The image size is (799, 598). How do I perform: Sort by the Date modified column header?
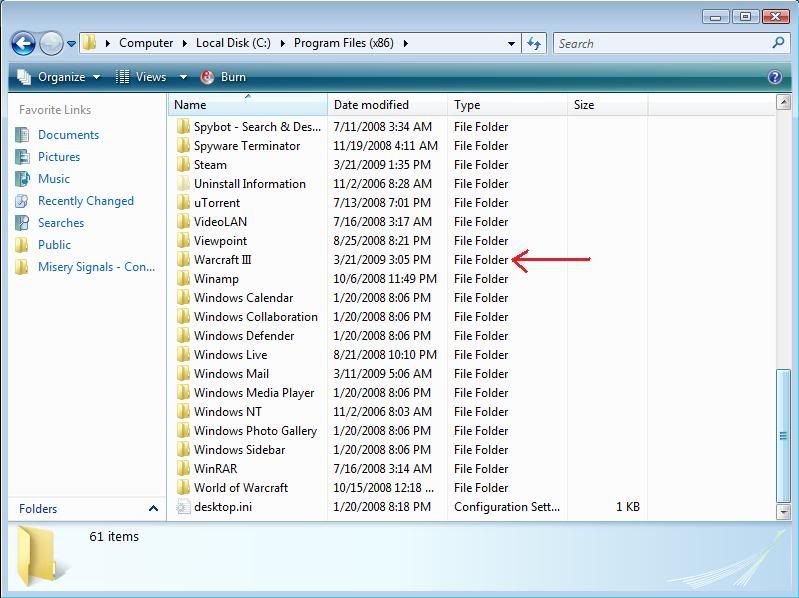click(x=387, y=105)
